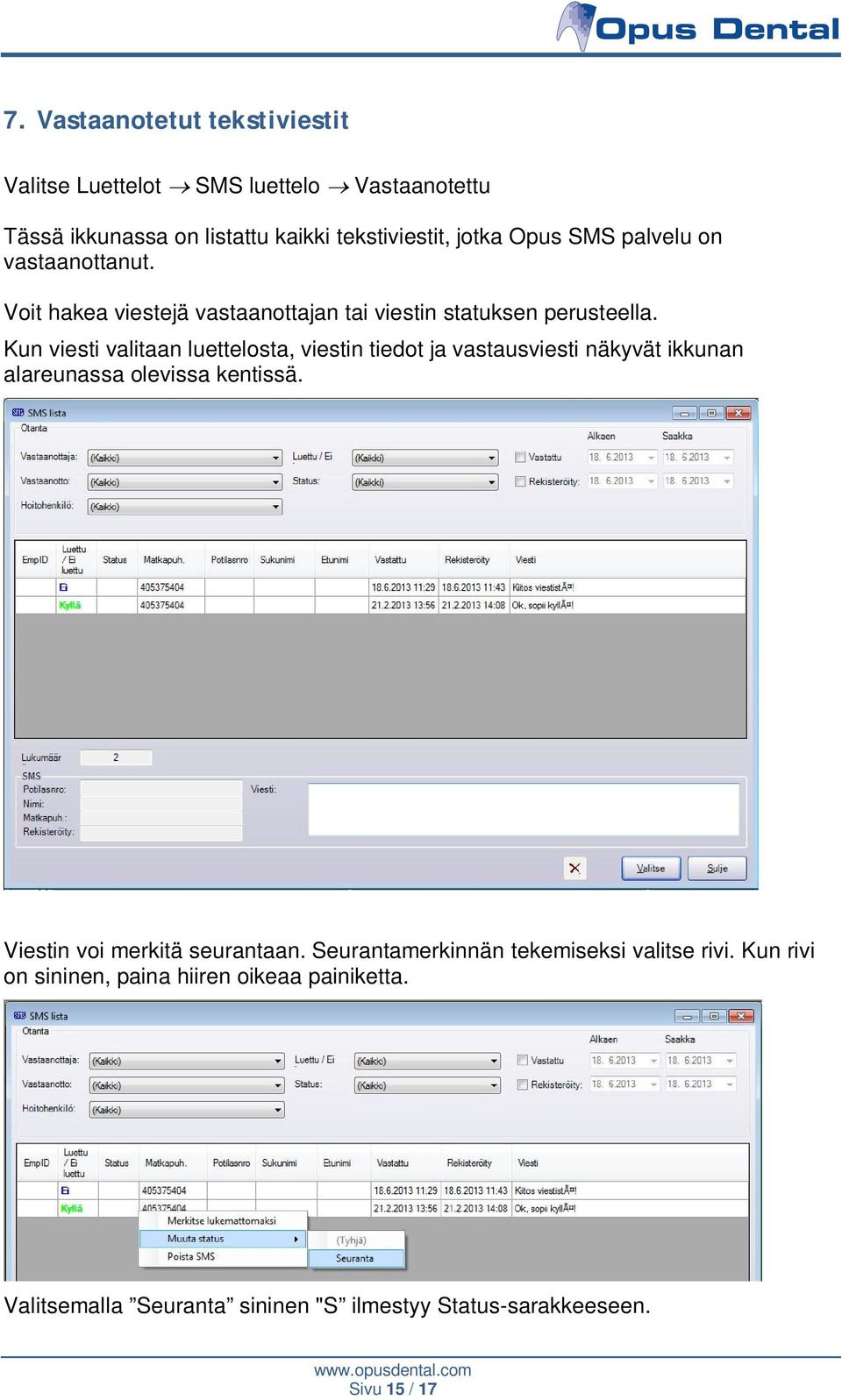Click the SMS lista title icon in first screenshot
The width and height of the screenshot is (842, 1400).
(18, 413)
